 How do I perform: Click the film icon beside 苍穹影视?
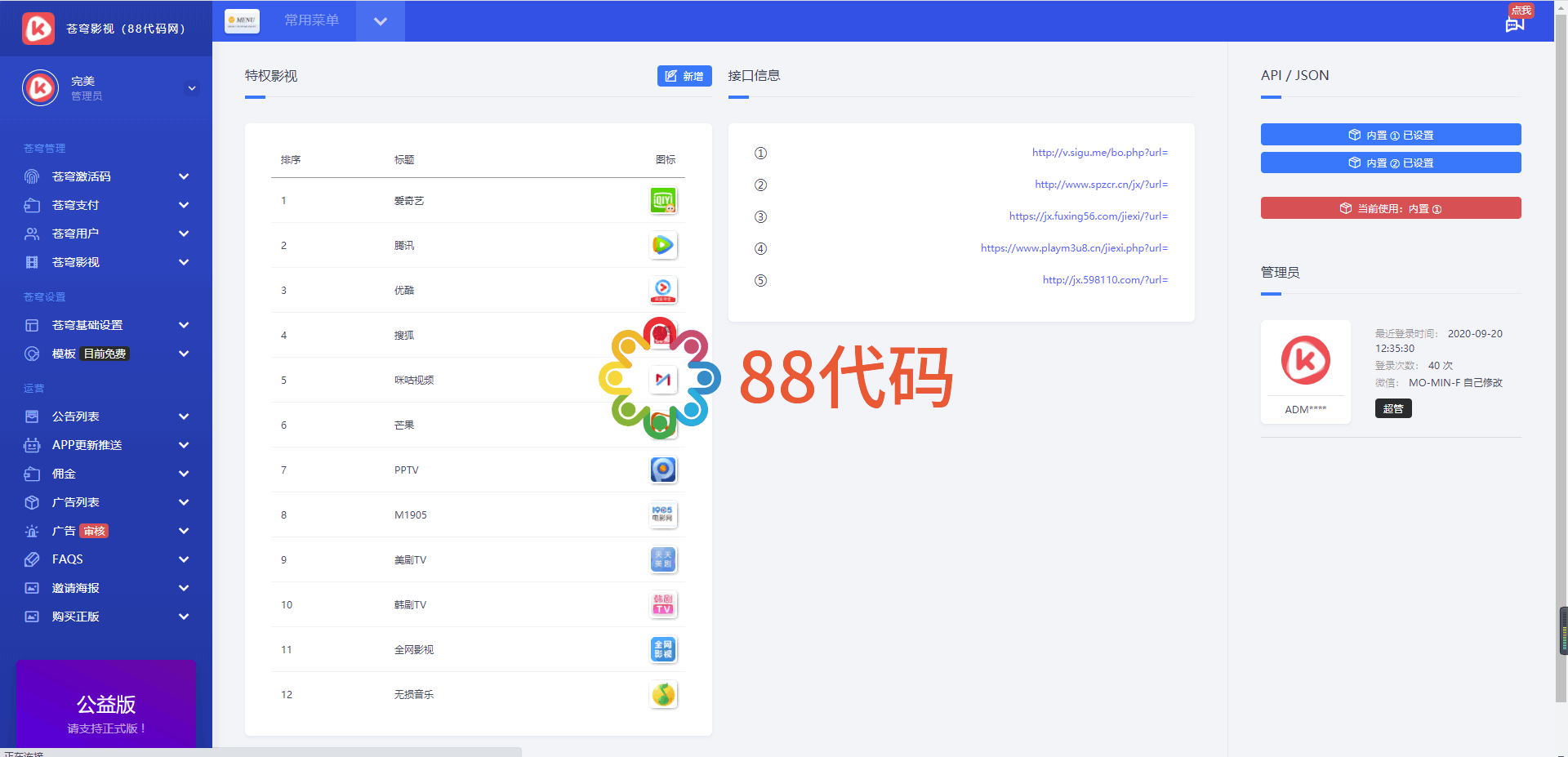(x=32, y=262)
